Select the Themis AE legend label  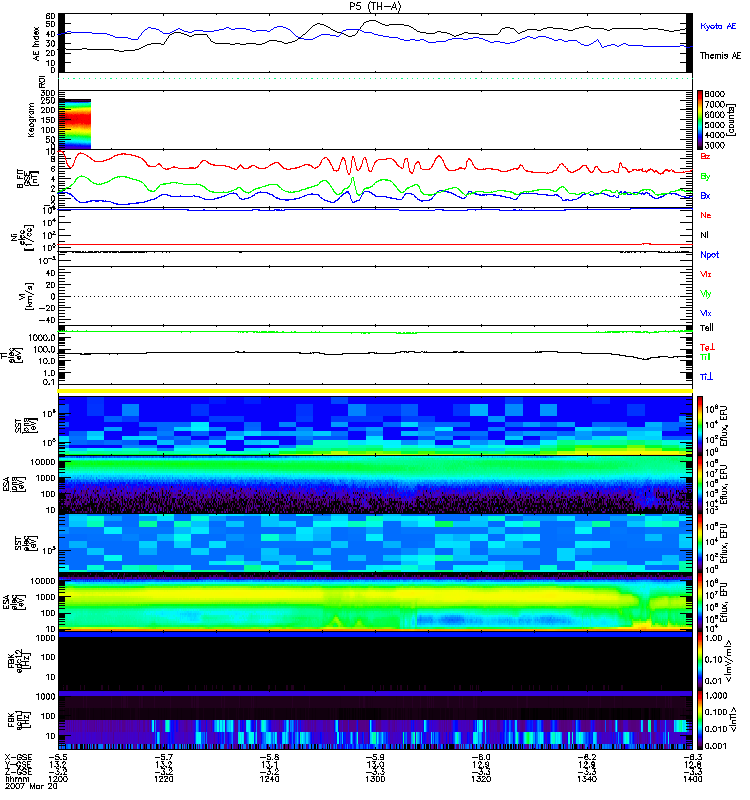point(720,56)
